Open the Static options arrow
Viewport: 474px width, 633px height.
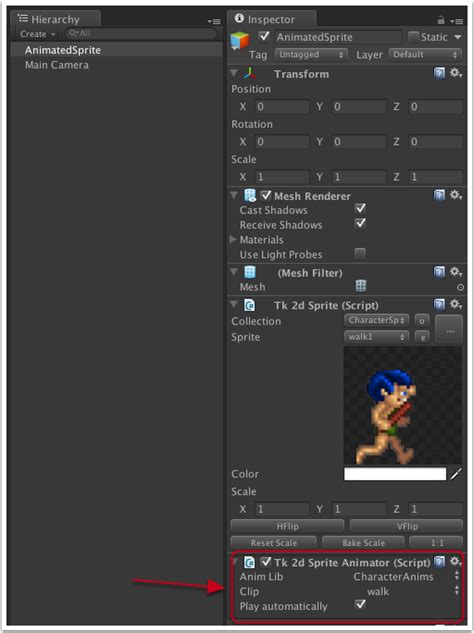coord(457,37)
